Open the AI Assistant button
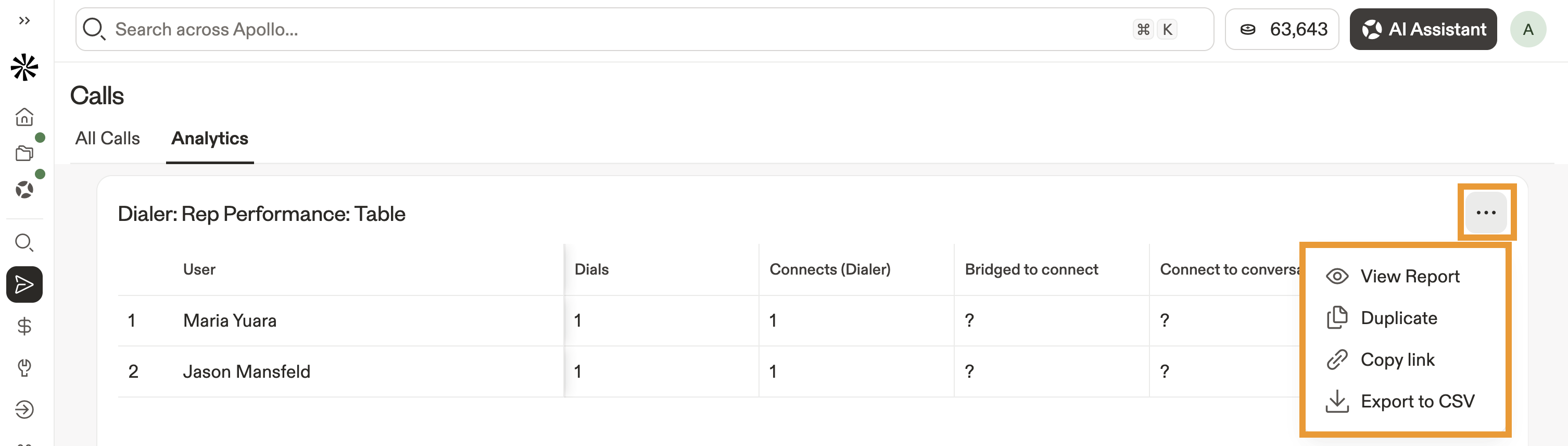This screenshot has width=1568, height=446. 1423,29
